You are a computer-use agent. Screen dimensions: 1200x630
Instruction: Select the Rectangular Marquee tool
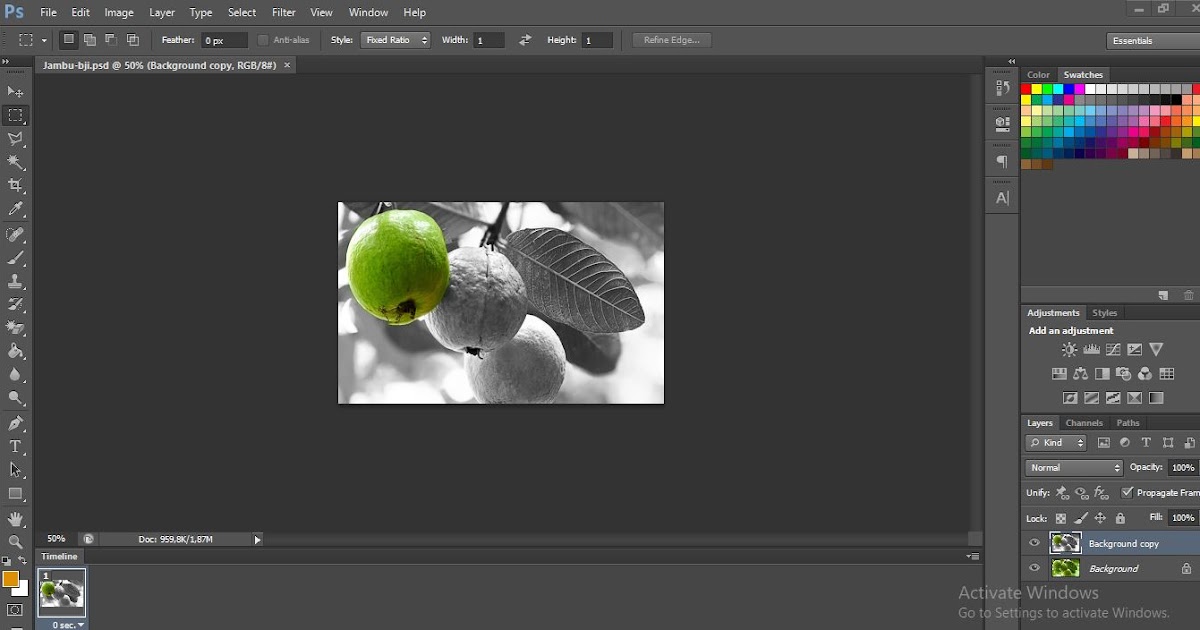[x=15, y=116]
